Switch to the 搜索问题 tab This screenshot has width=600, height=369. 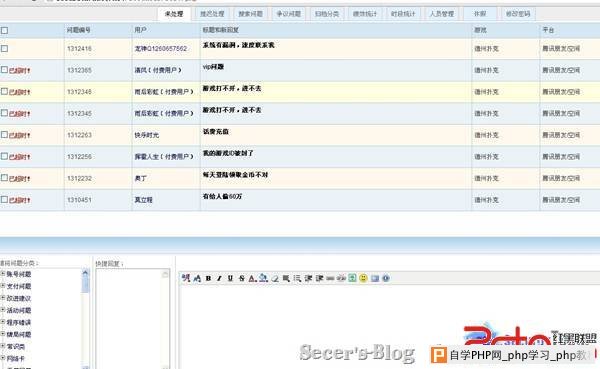click(x=250, y=14)
